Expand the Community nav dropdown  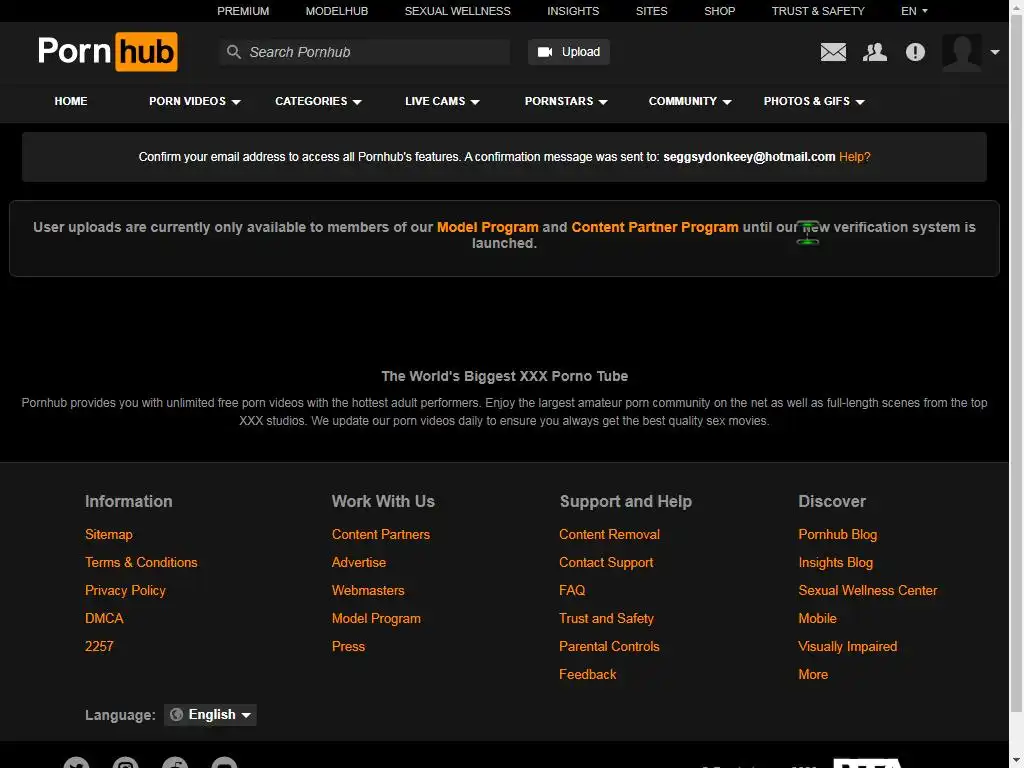click(690, 101)
